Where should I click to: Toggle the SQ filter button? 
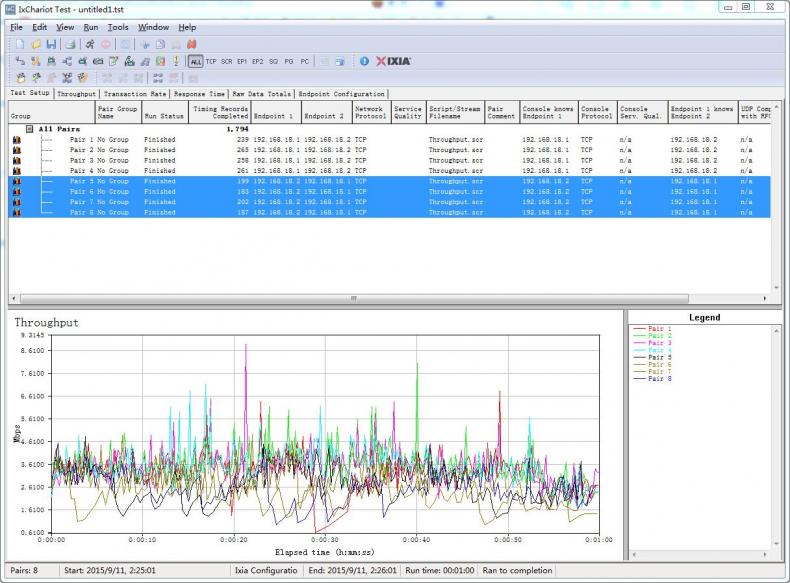pyautogui.click(x=274, y=61)
